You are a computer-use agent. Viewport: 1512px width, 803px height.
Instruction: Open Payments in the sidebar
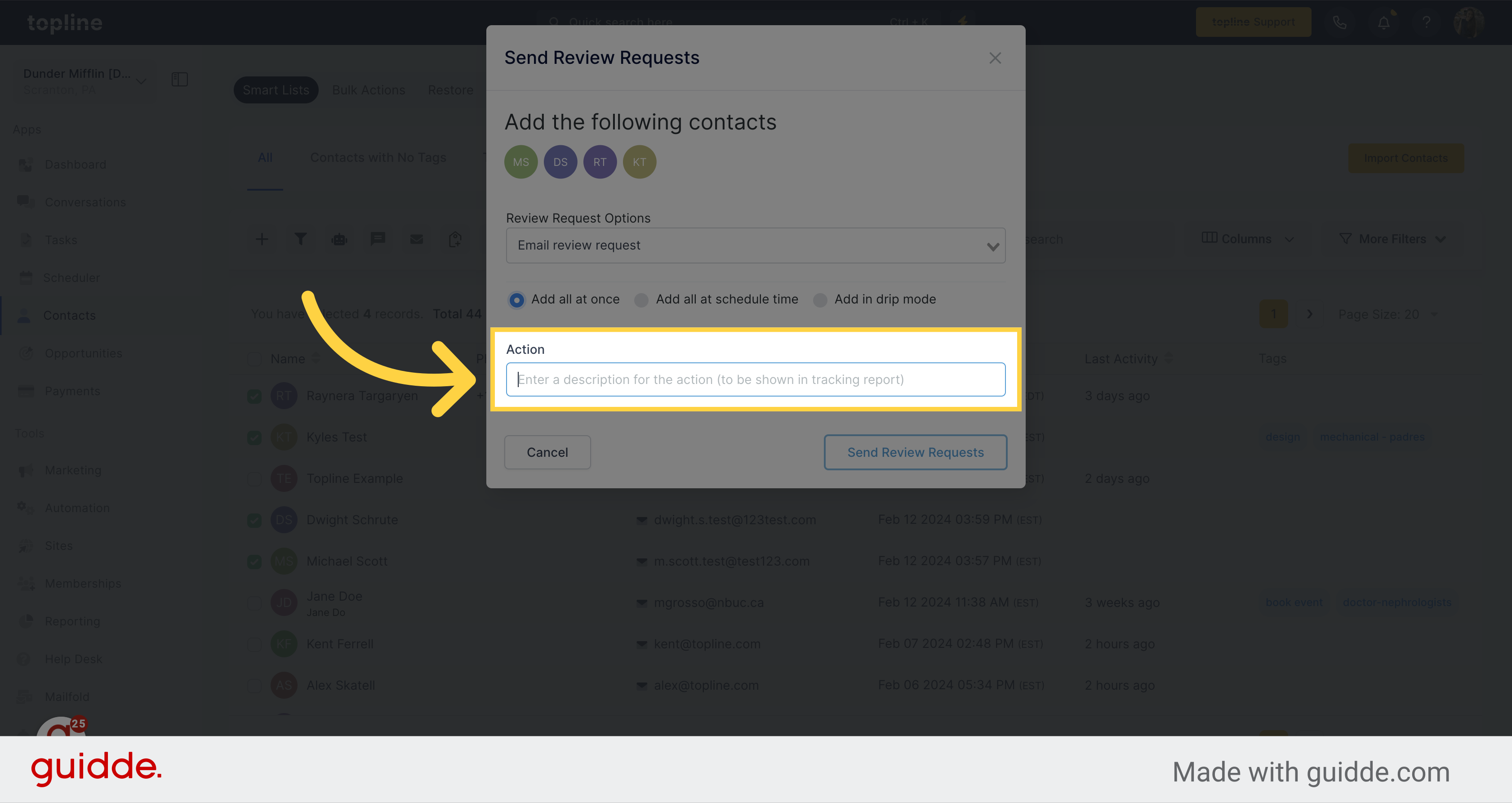(72, 391)
